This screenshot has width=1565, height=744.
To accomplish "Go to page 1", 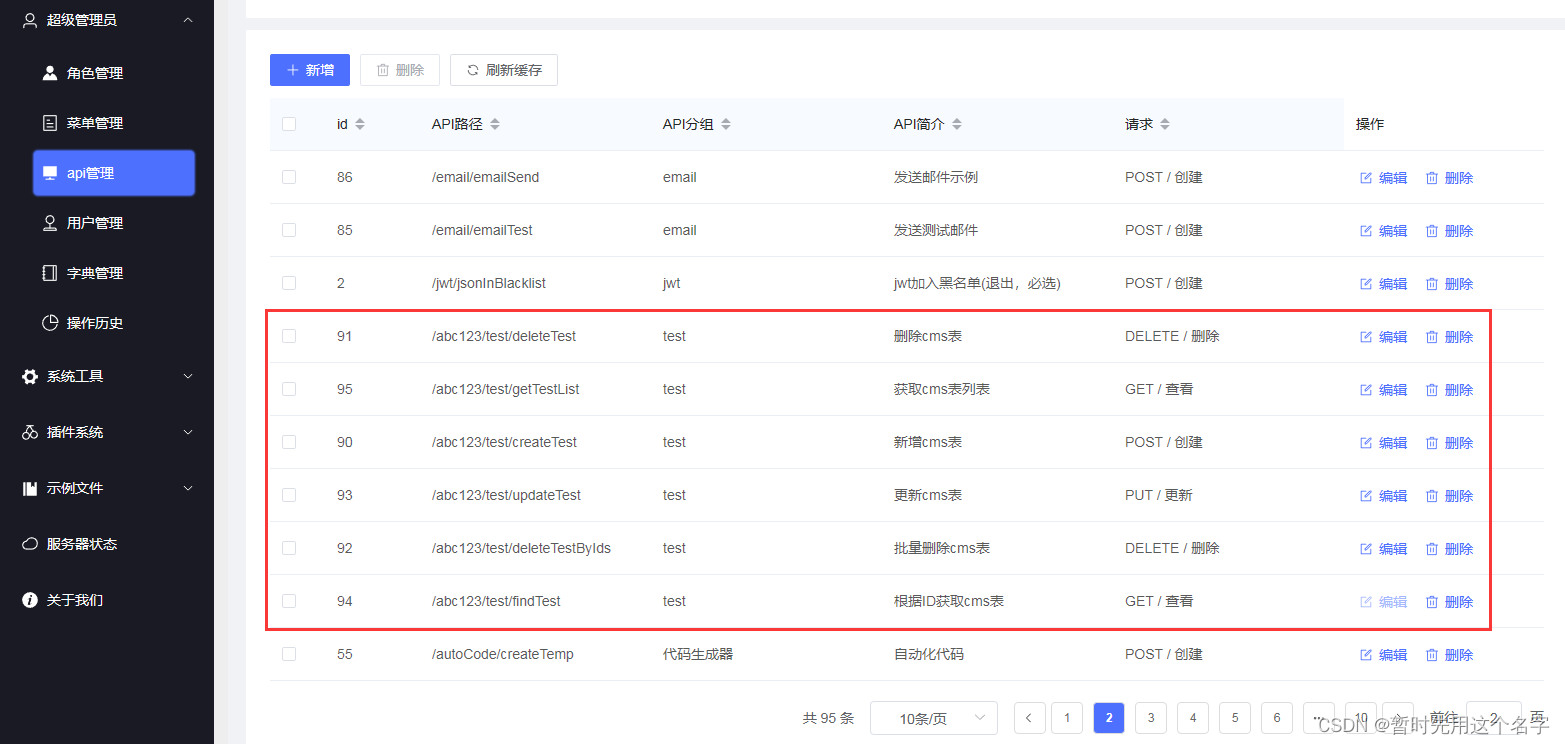I will pyautogui.click(x=1067, y=718).
